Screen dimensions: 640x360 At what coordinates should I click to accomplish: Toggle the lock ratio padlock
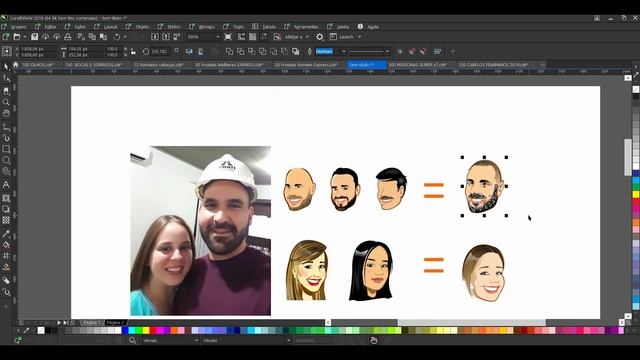click(x=133, y=51)
